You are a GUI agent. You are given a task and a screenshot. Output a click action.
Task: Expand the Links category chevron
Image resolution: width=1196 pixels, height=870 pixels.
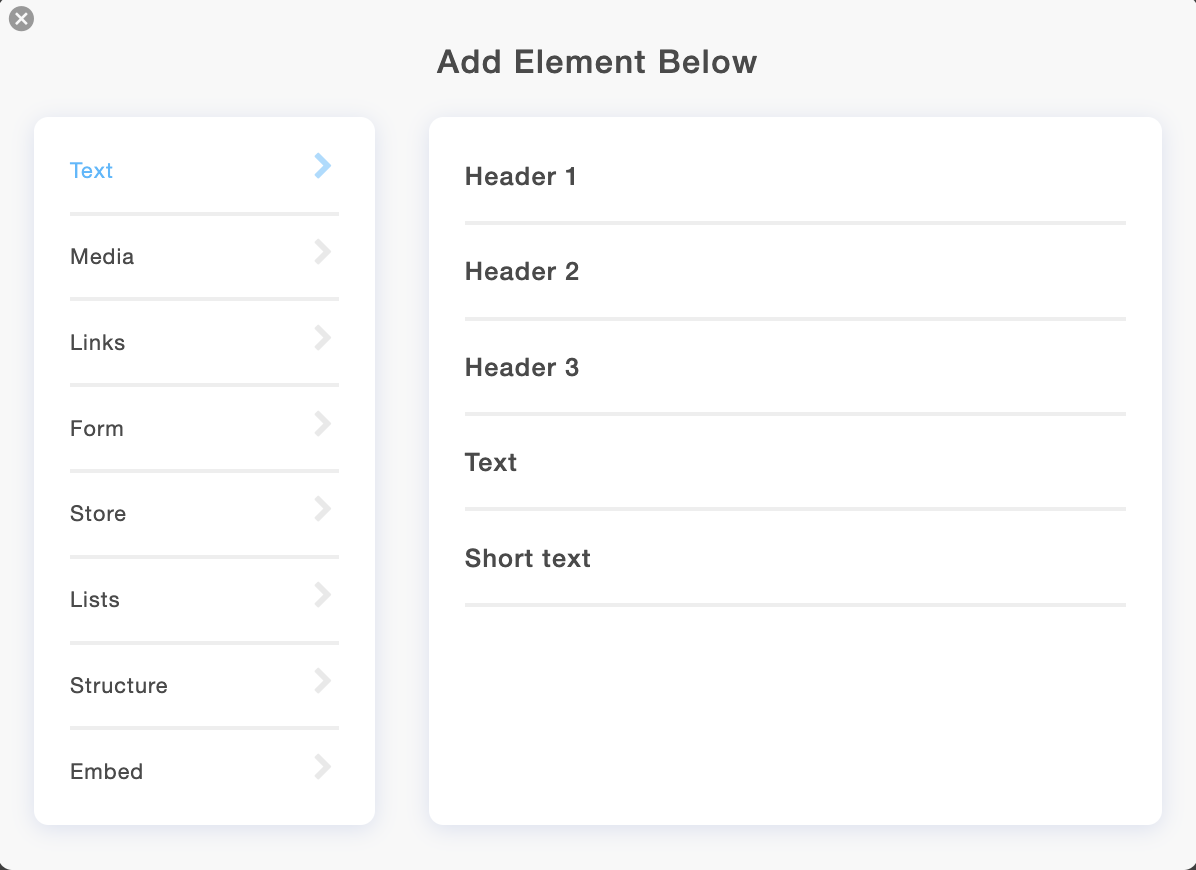point(321,338)
